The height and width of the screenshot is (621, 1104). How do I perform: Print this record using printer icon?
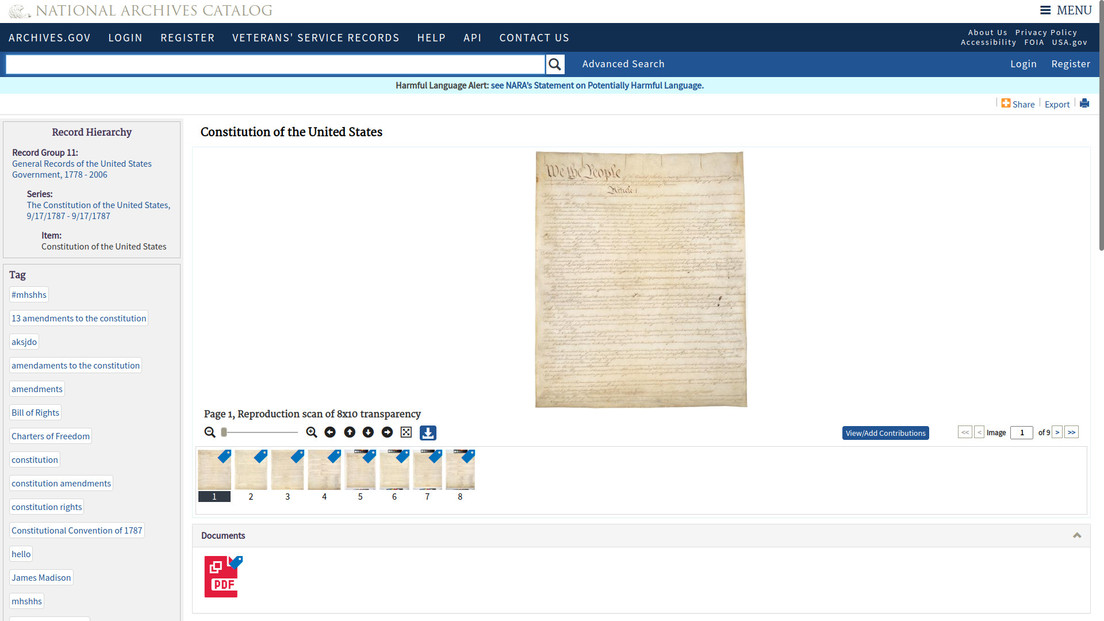click(1084, 104)
